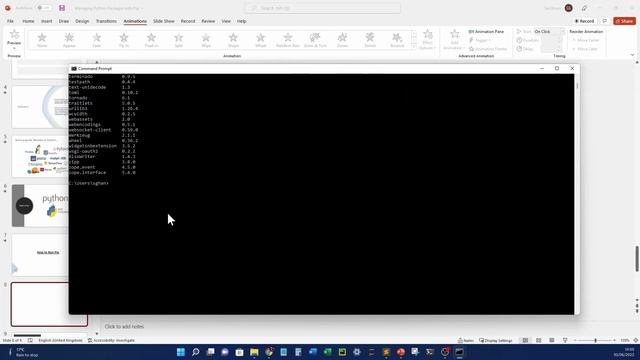This screenshot has width=640, height=360.
Task: Open File Explorer from the taskbar
Action: tap(254, 352)
